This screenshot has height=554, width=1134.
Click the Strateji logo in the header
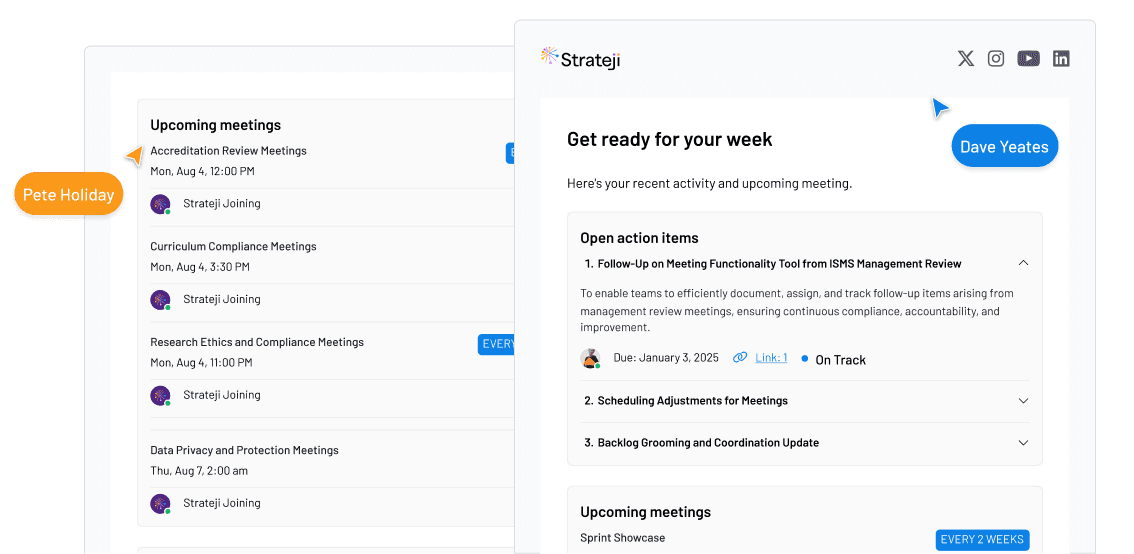(x=581, y=59)
